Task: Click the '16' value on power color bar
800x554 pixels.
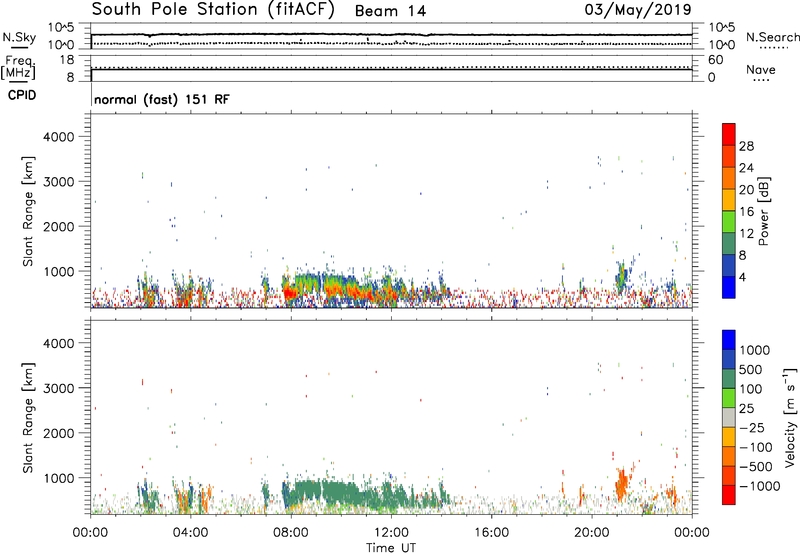Action: [x=746, y=212]
